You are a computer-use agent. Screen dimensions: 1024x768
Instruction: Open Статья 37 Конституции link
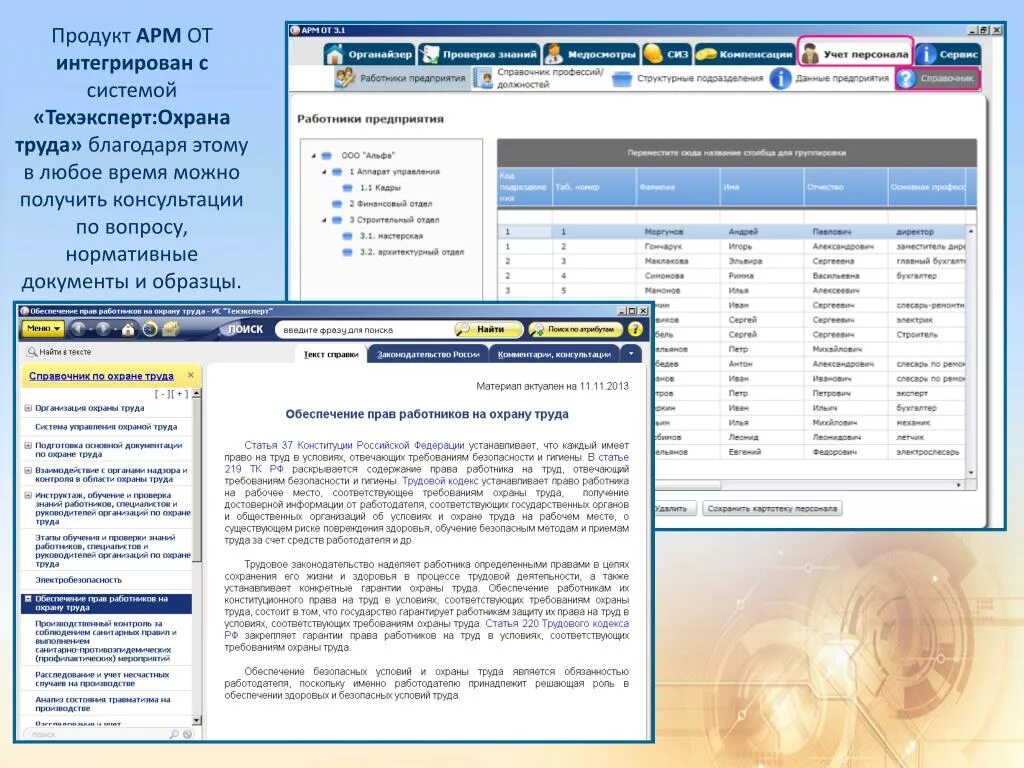[x=355, y=445]
